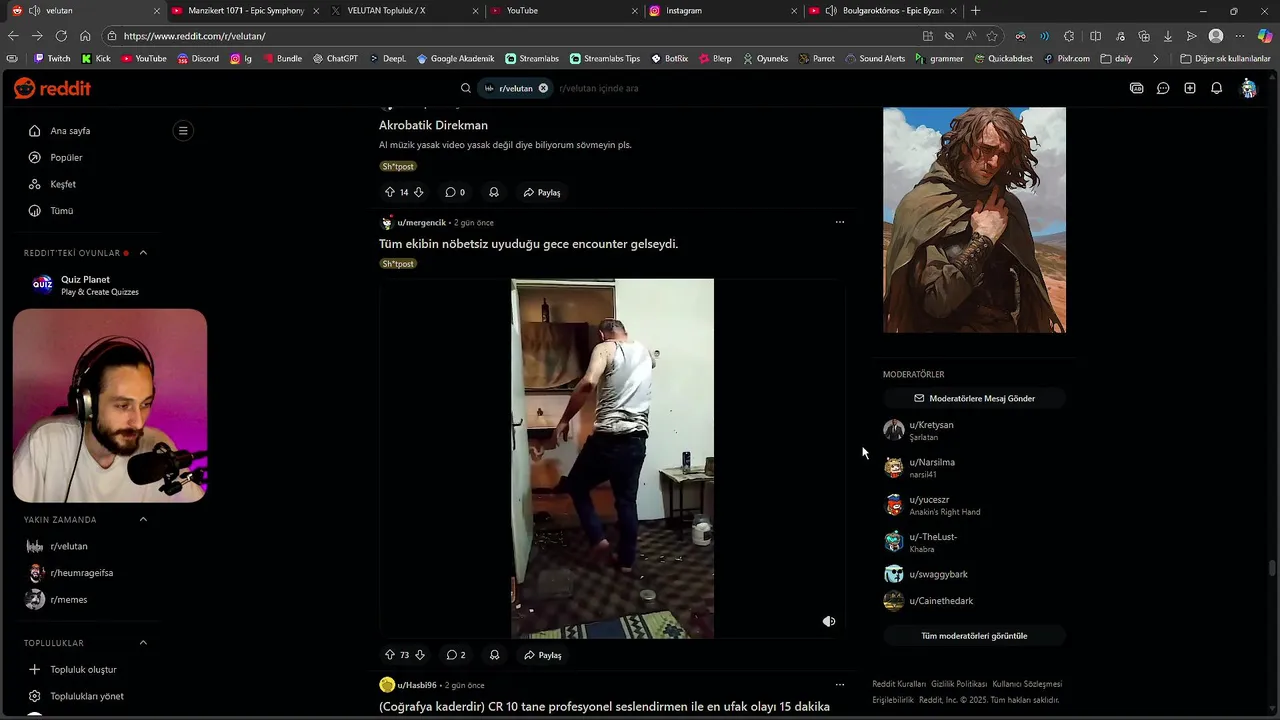The height and width of the screenshot is (720, 1280).
Task: Share the Akrobatik Direkman post
Action: 542,192
